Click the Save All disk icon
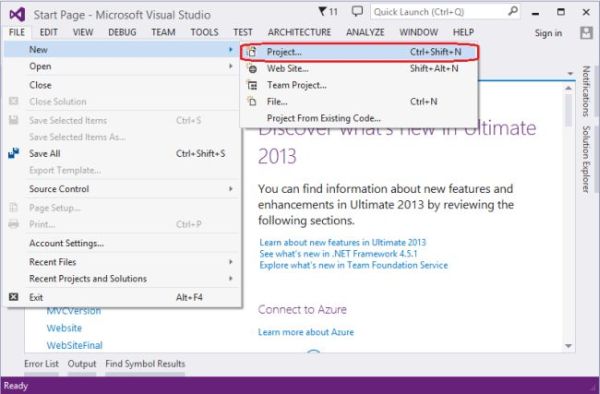600x394 pixels. [x=13, y=153]
